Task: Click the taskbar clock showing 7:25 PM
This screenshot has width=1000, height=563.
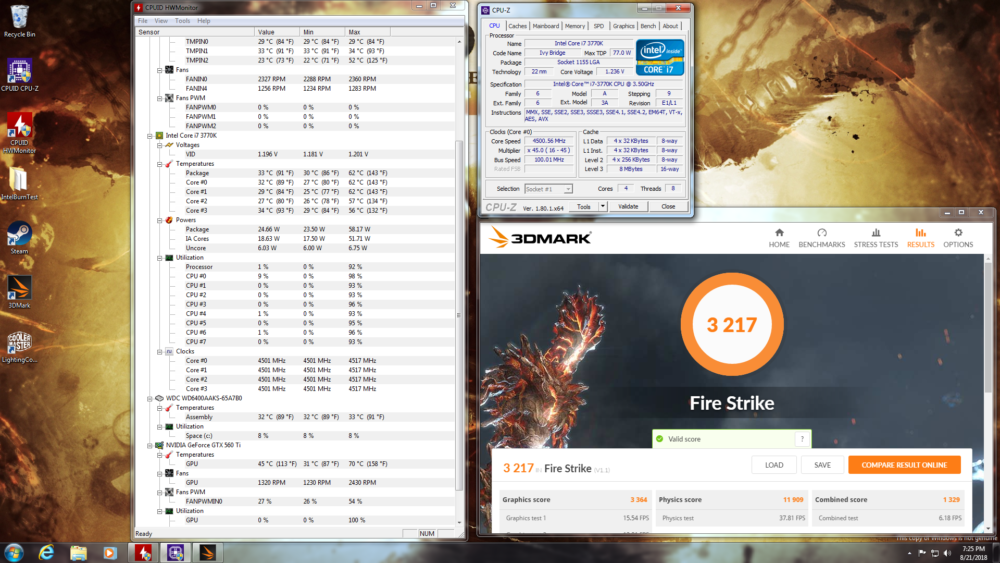Action: coord(973,553)
